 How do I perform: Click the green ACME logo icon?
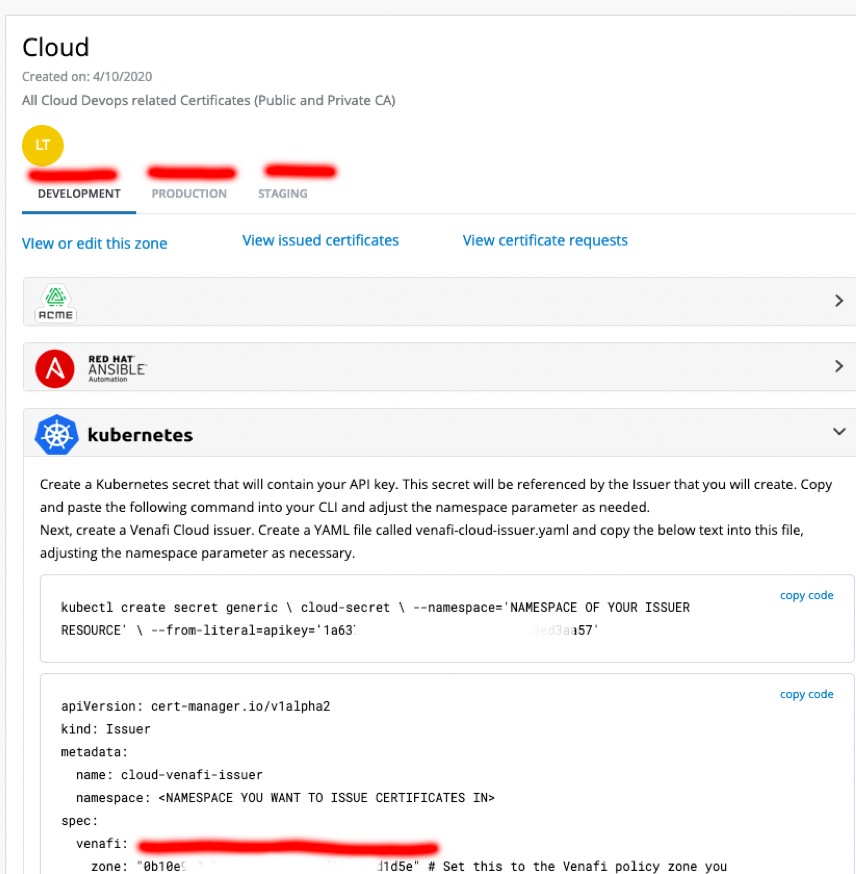click(57, 298)
